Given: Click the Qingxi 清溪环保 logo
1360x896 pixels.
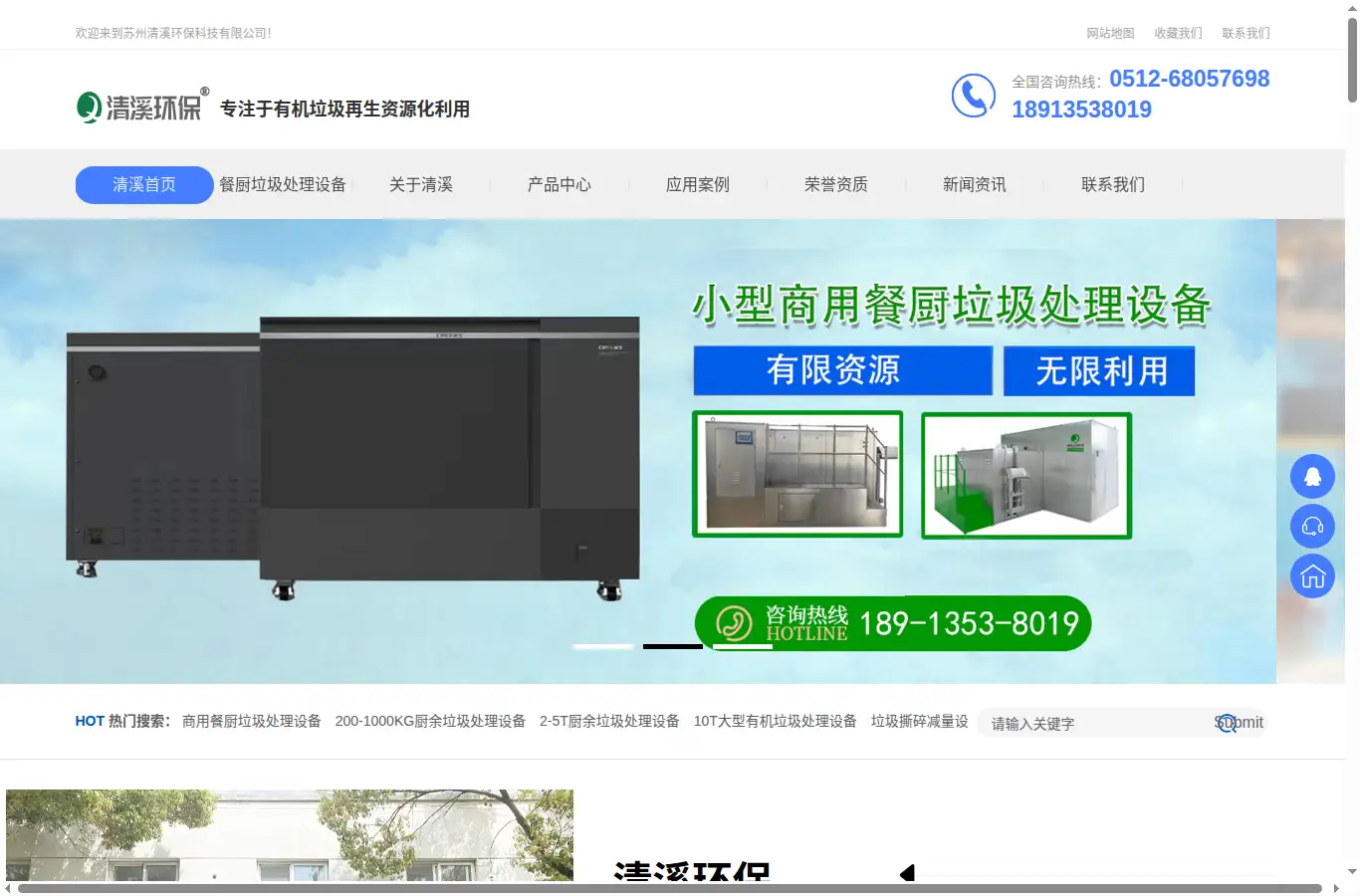Looking at the screenshot, I should (x=143, y=106).
